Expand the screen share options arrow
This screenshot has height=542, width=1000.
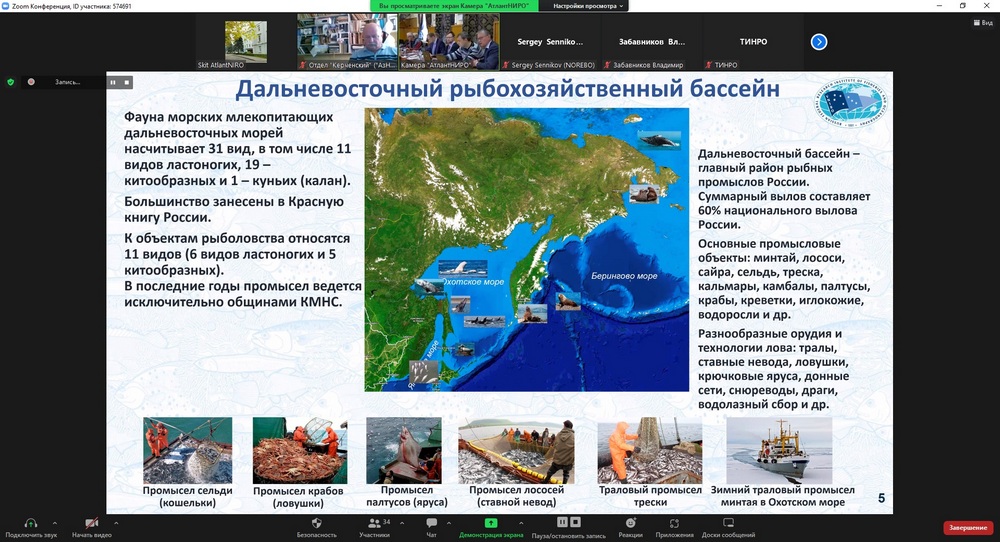click(521, 523)
